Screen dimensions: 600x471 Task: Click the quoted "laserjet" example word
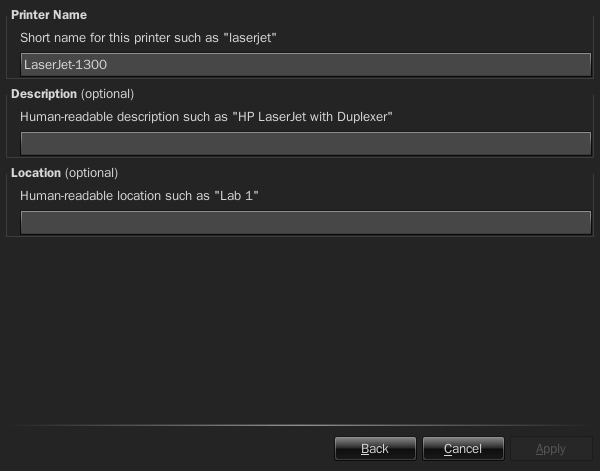coord(250,38)
